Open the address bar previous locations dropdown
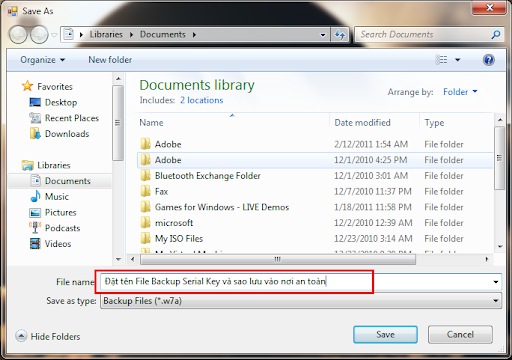 click(323, 35)
